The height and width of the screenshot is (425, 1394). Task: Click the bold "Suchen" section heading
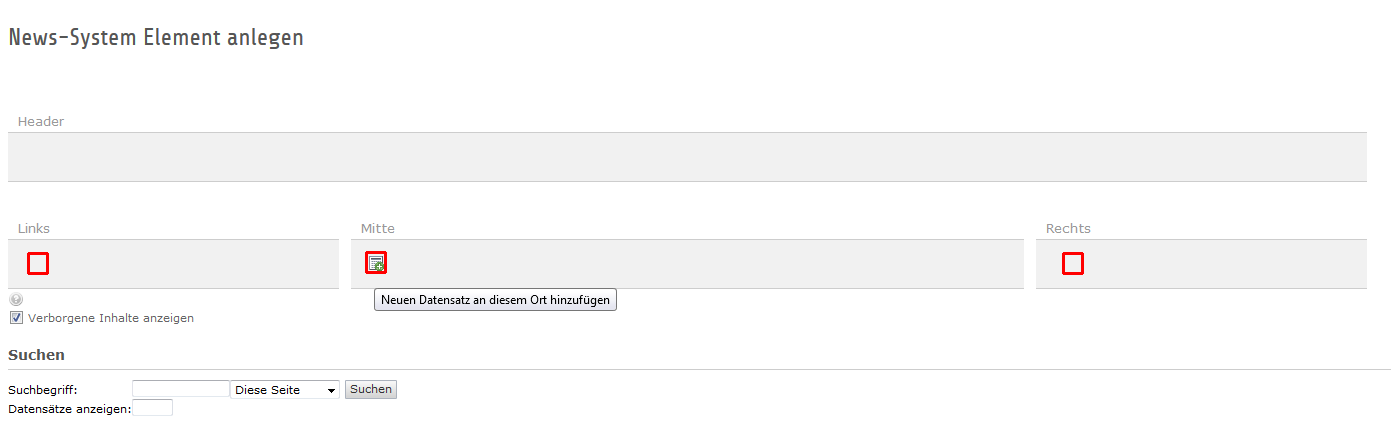pos(36,355)
